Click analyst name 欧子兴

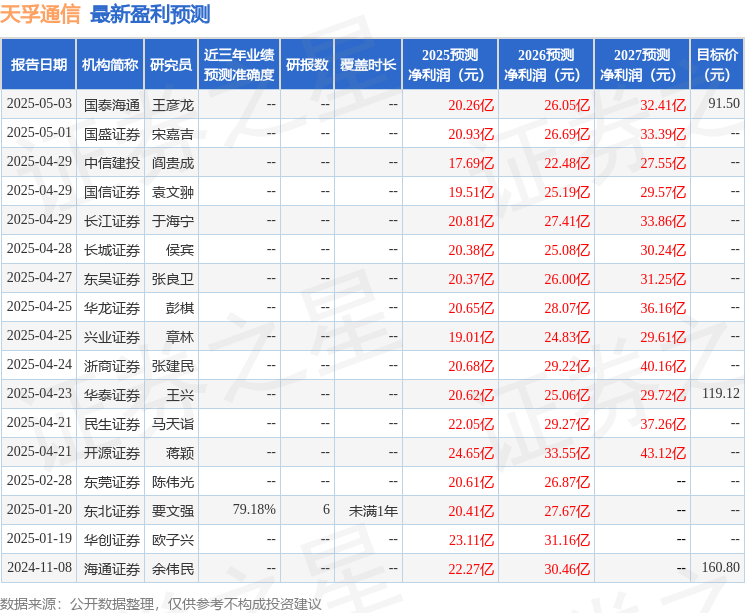tap(173, 540)
